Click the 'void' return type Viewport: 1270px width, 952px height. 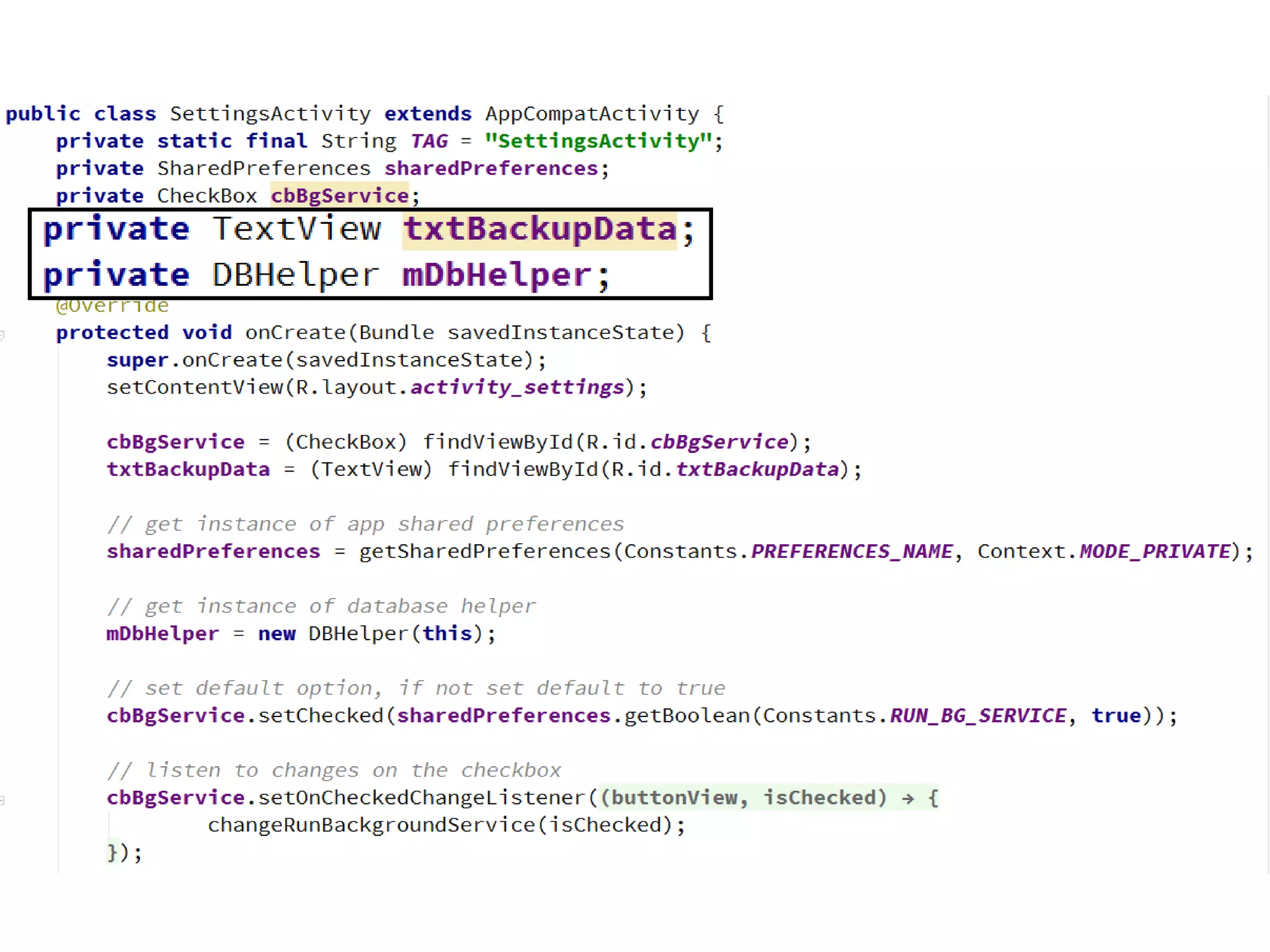coord(206,333)
